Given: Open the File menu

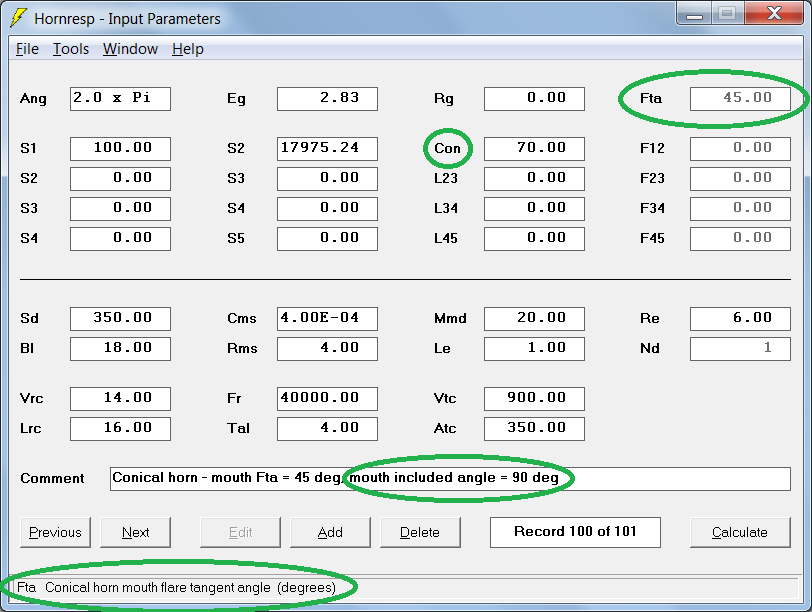Looking at the screenshot, I should pos(27,49).
